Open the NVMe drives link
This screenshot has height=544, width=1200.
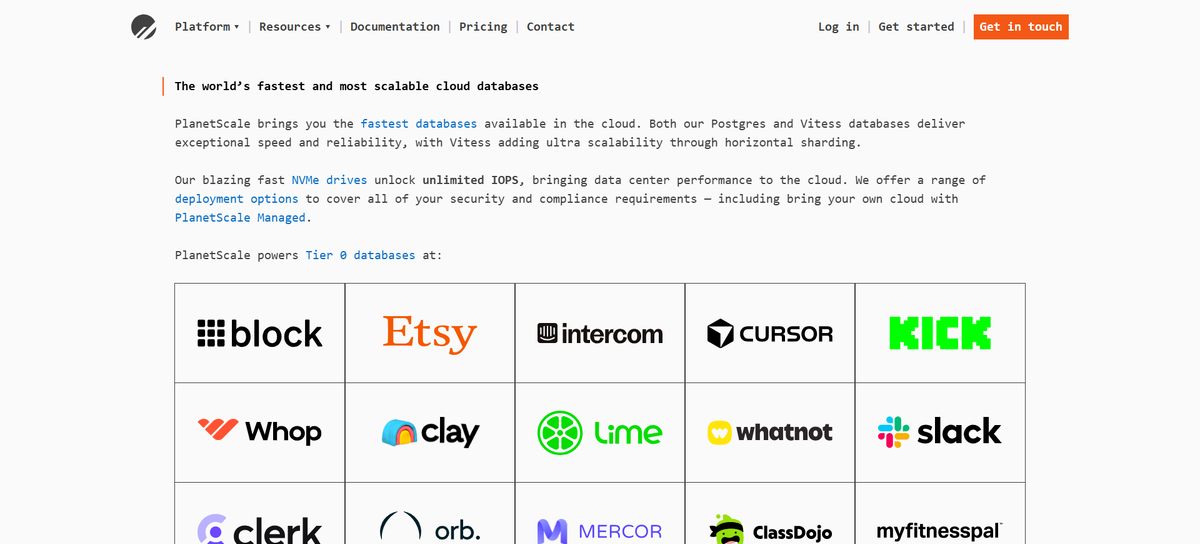[329, 180]
